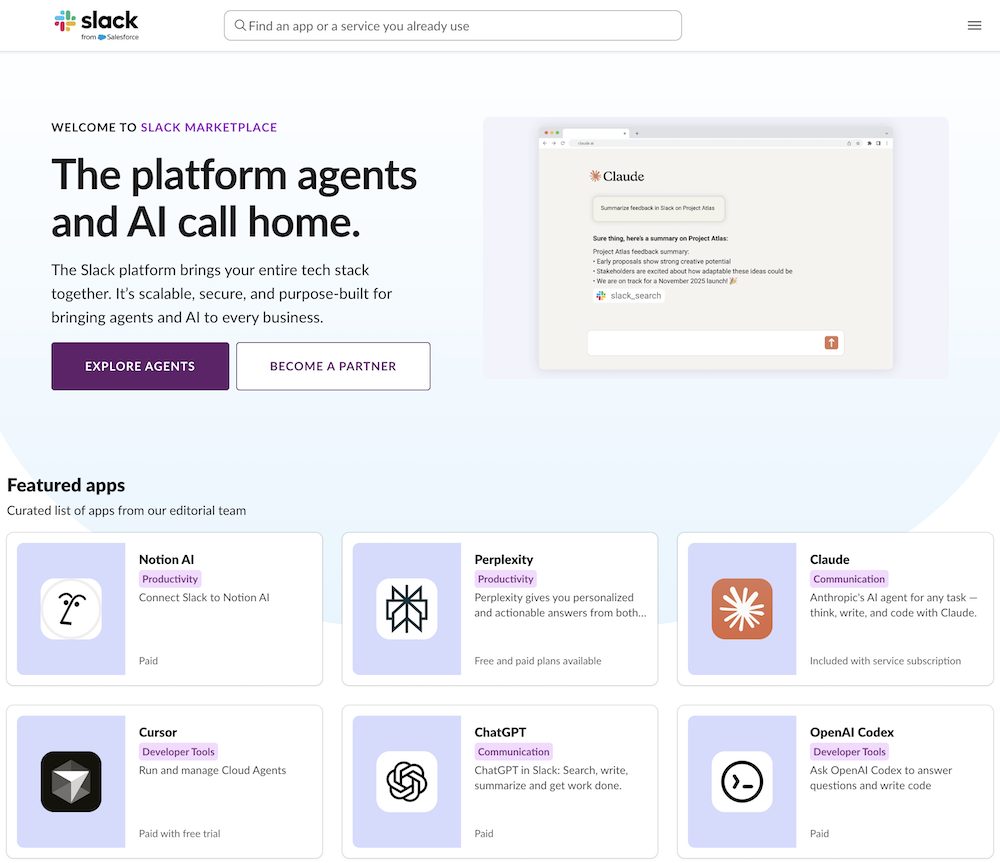The image size is (1000, 863).
Task: Click Communication tag on Claude card
Action: click(x=848, y=579)
